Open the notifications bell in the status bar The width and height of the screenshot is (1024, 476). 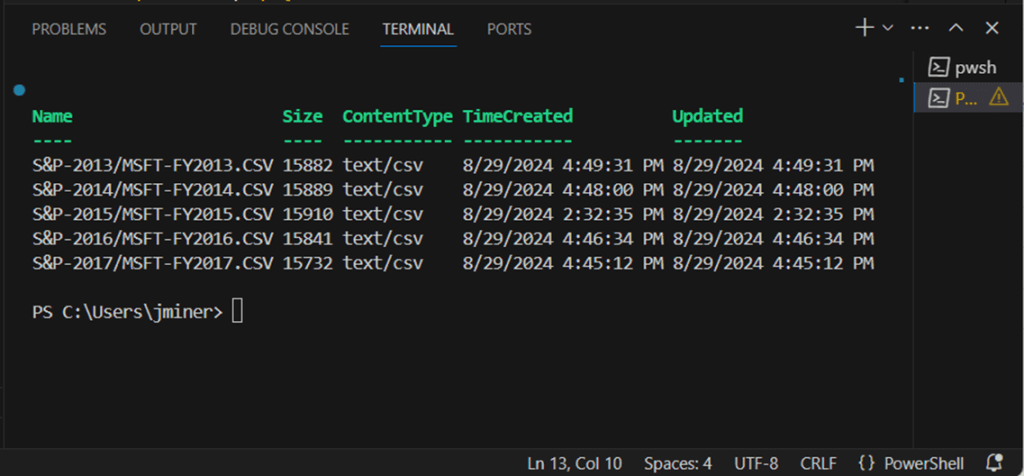(x=996, y=463)
